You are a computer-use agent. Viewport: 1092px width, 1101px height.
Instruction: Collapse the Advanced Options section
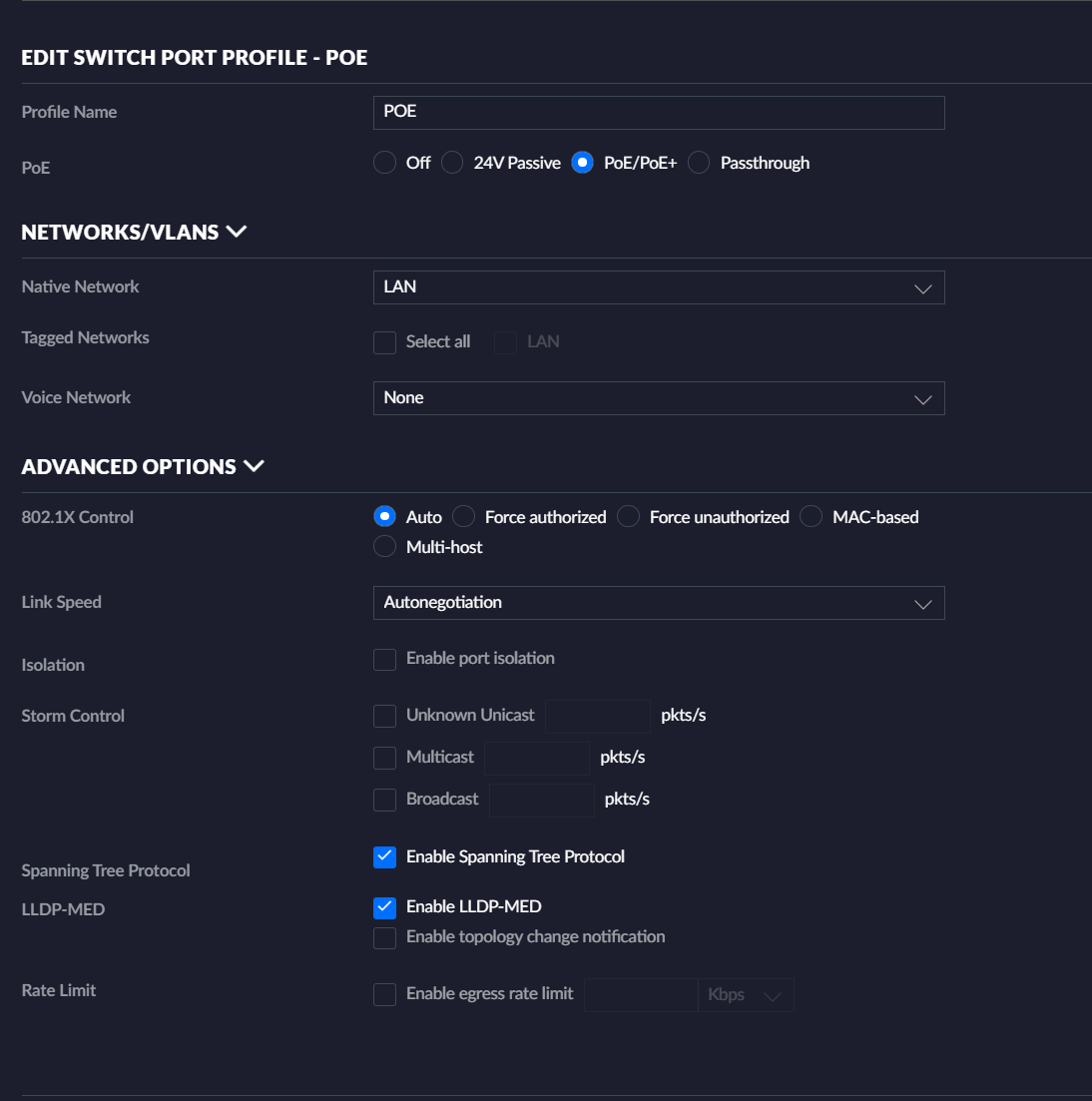click(x=255, y=466)
